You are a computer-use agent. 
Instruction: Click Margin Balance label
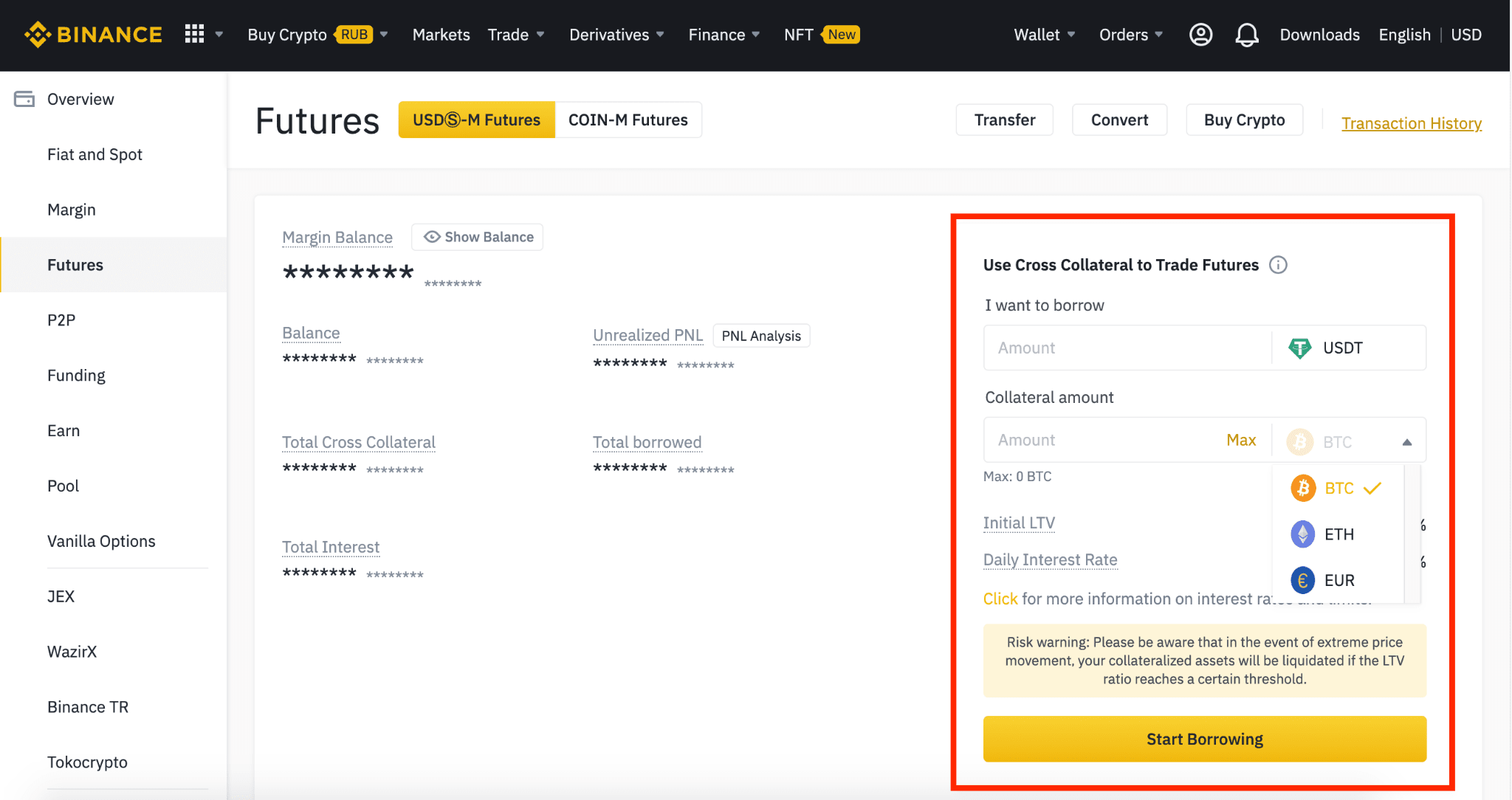click(337, 237)
